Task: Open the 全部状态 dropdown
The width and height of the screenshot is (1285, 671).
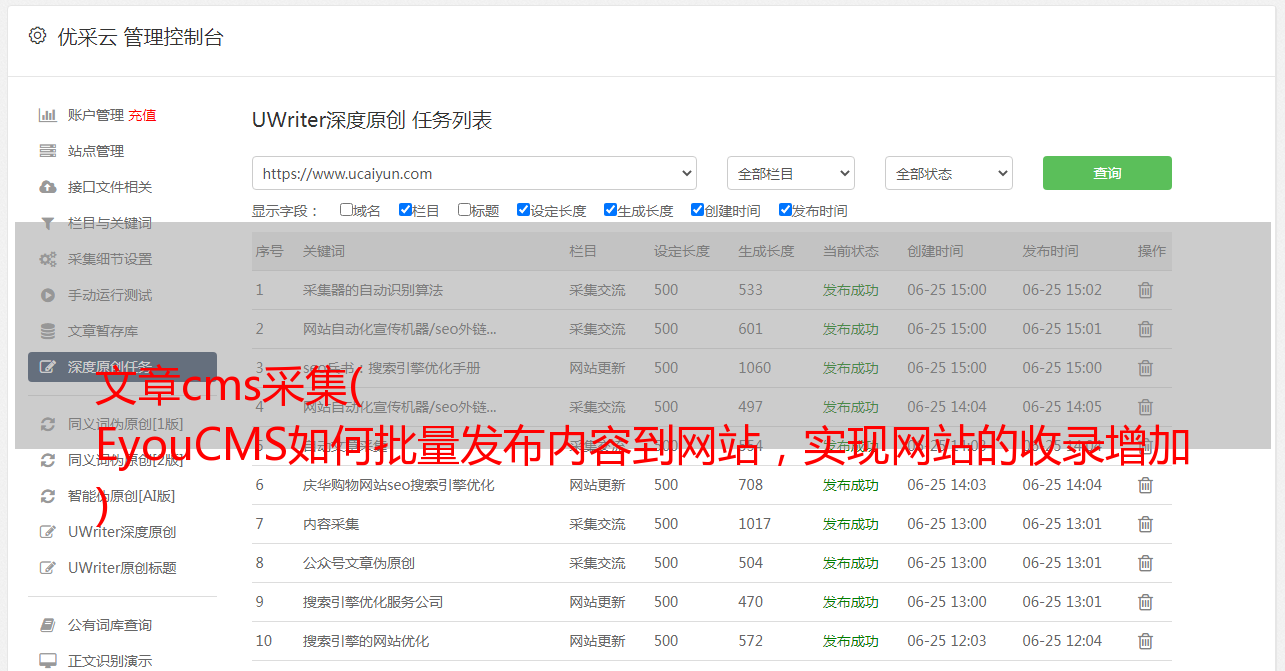Action: pyautogui.click(x=949, y=173)
